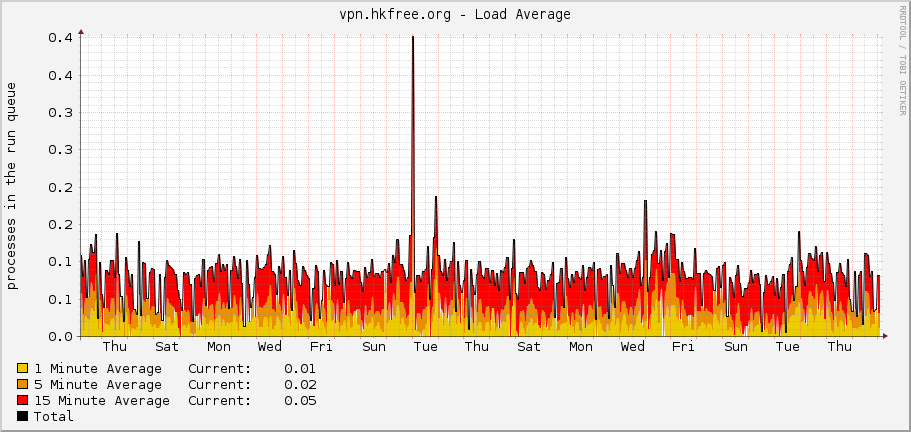Click the yellow 1 Minute Average legend swatch
Image resolution: width=911 pixels, height=432 pixels.
(x=23, y=368)
